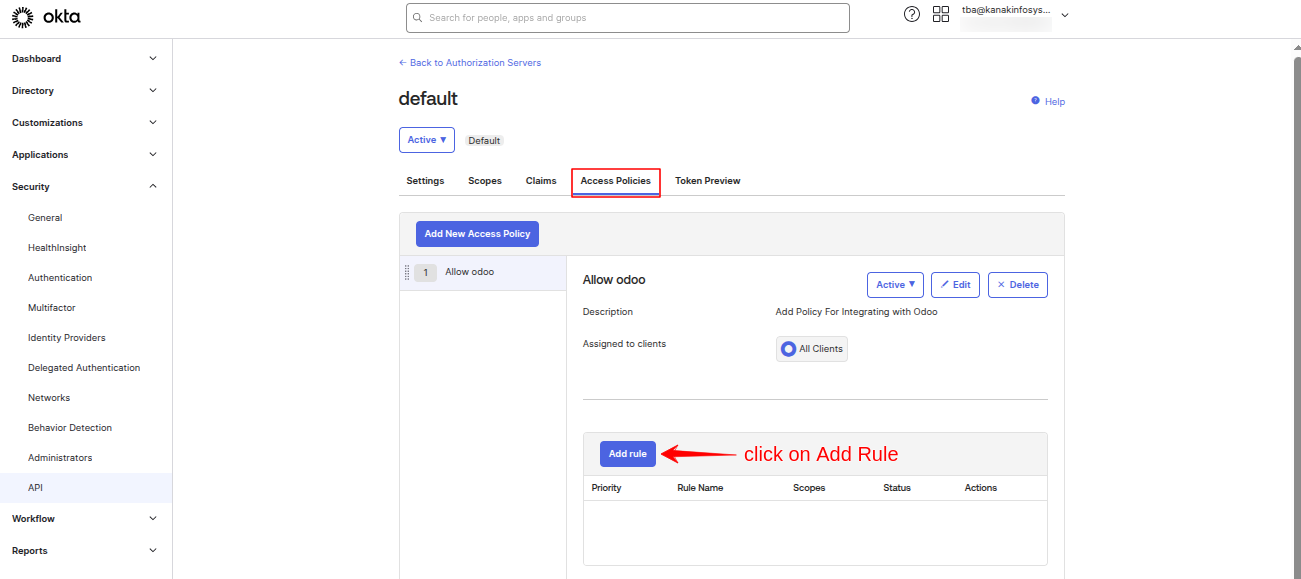Click the All Clients circle icon
The height and width of the screenshot is (579, 1301).
pos(788,349)
